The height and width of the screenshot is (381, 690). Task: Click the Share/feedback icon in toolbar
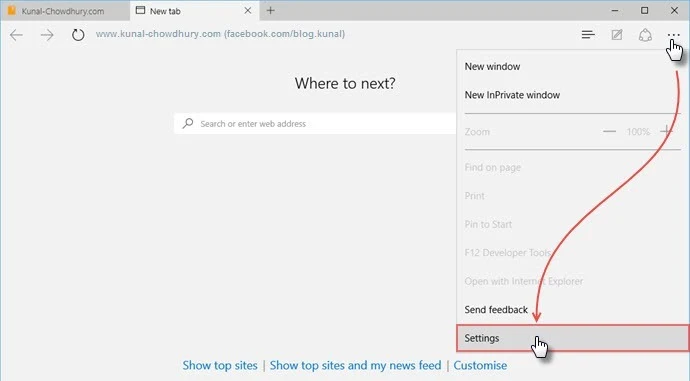(x=645, y=35)
